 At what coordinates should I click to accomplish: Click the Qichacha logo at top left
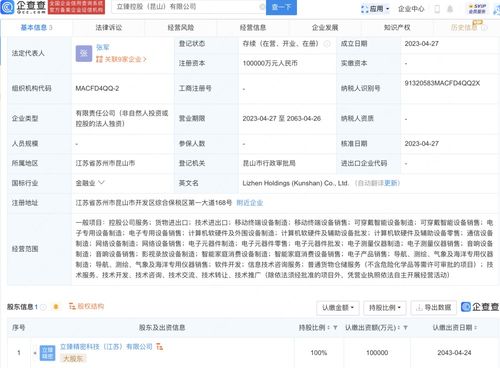(24, 7)
